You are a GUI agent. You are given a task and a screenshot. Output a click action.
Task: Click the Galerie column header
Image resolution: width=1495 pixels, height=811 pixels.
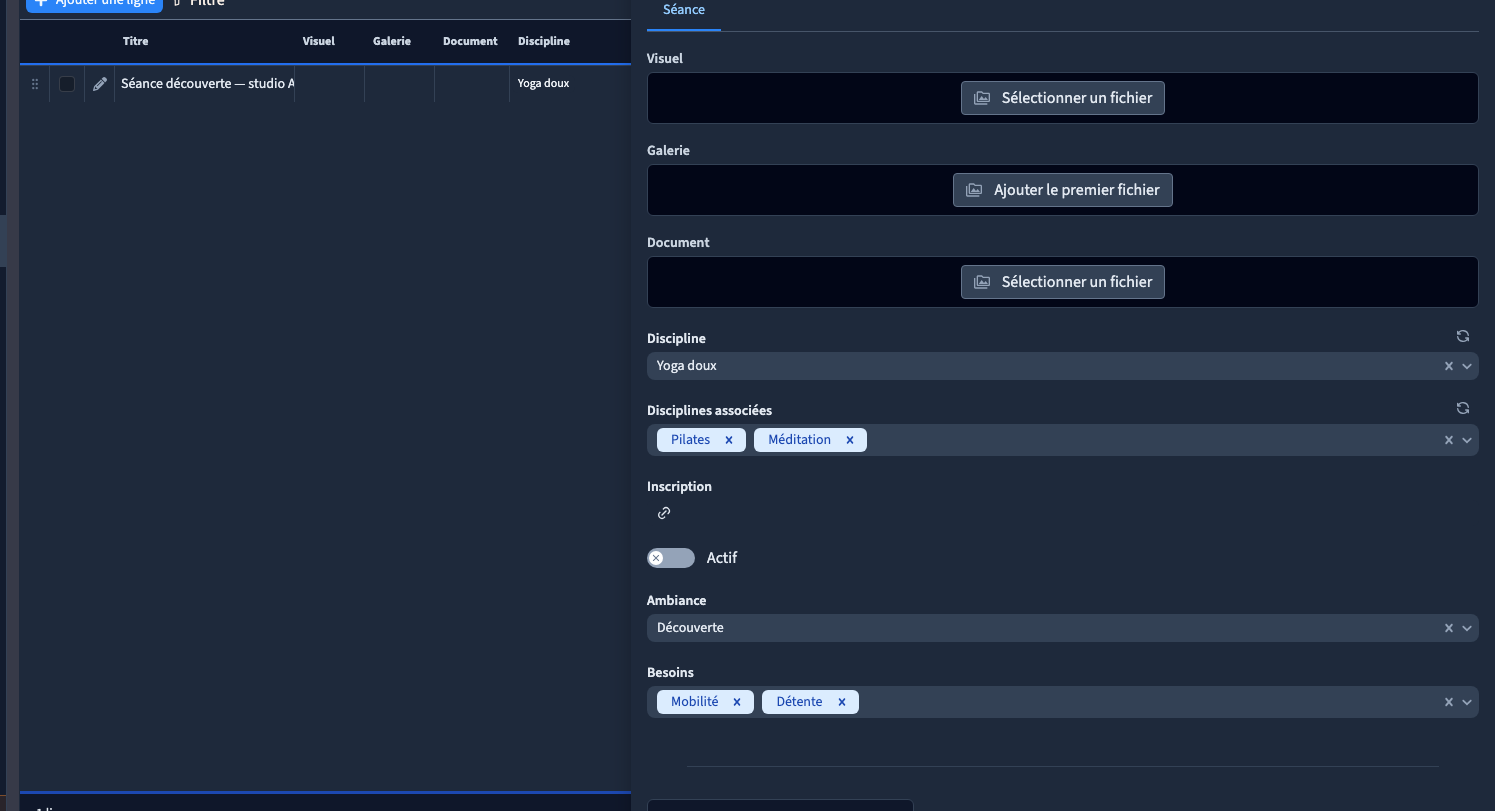pyautogui.click(x=392, y=41)
